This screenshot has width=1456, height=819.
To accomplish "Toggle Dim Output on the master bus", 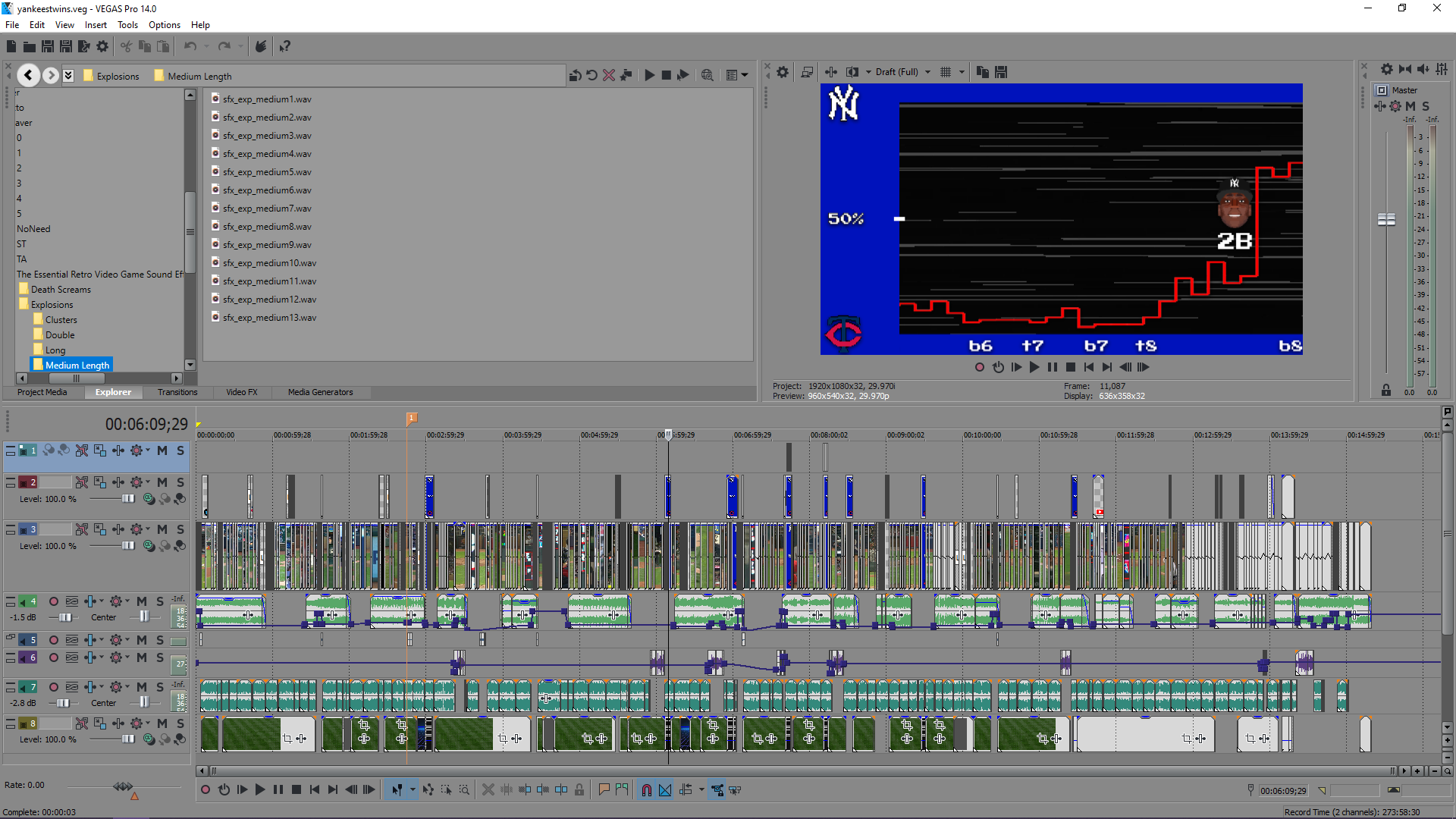I will (1423, 69).
